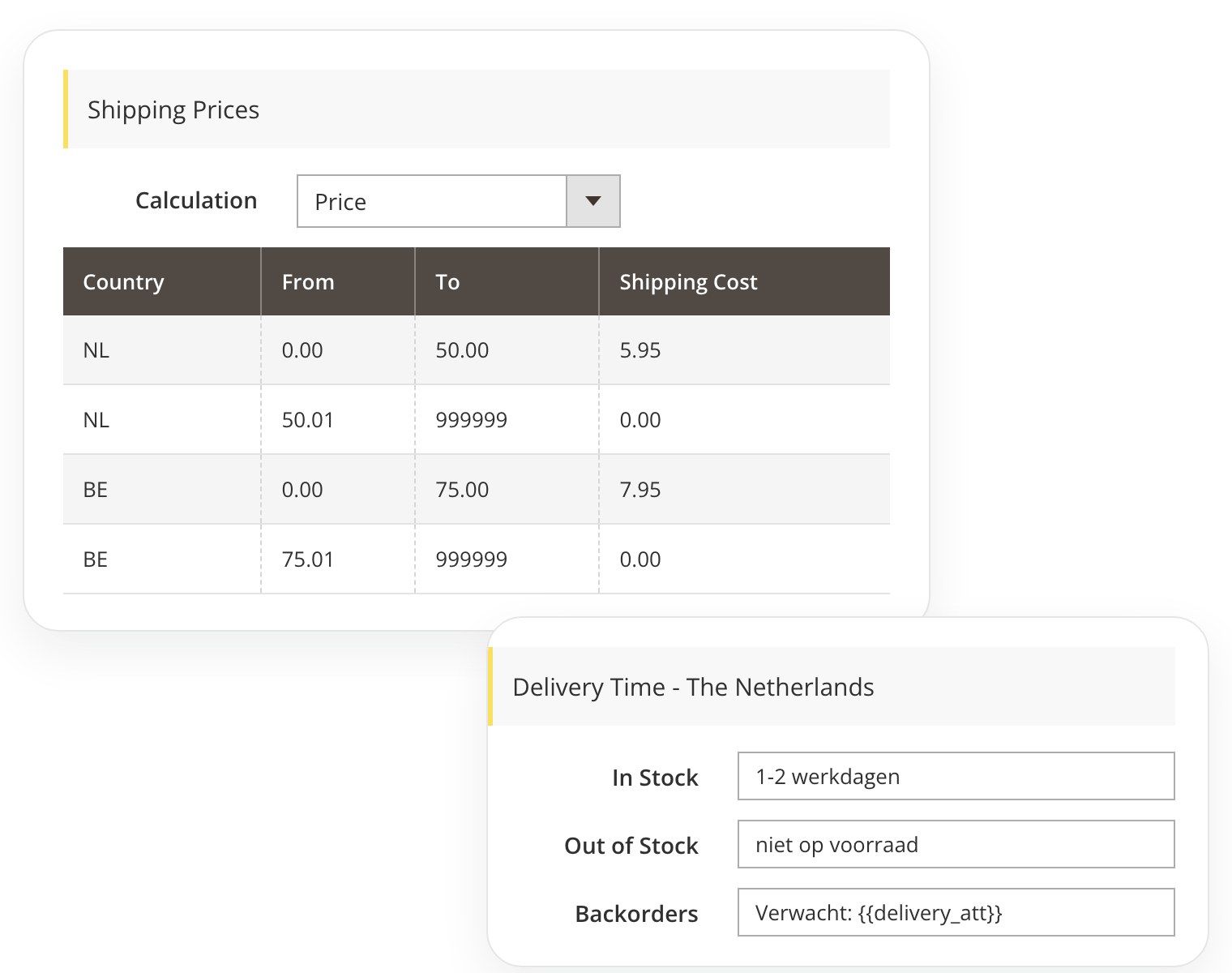This screenshot has height=973, width=1232.
Task: Click the 0.00 From value in first NL row
Action: coord(302,350)
